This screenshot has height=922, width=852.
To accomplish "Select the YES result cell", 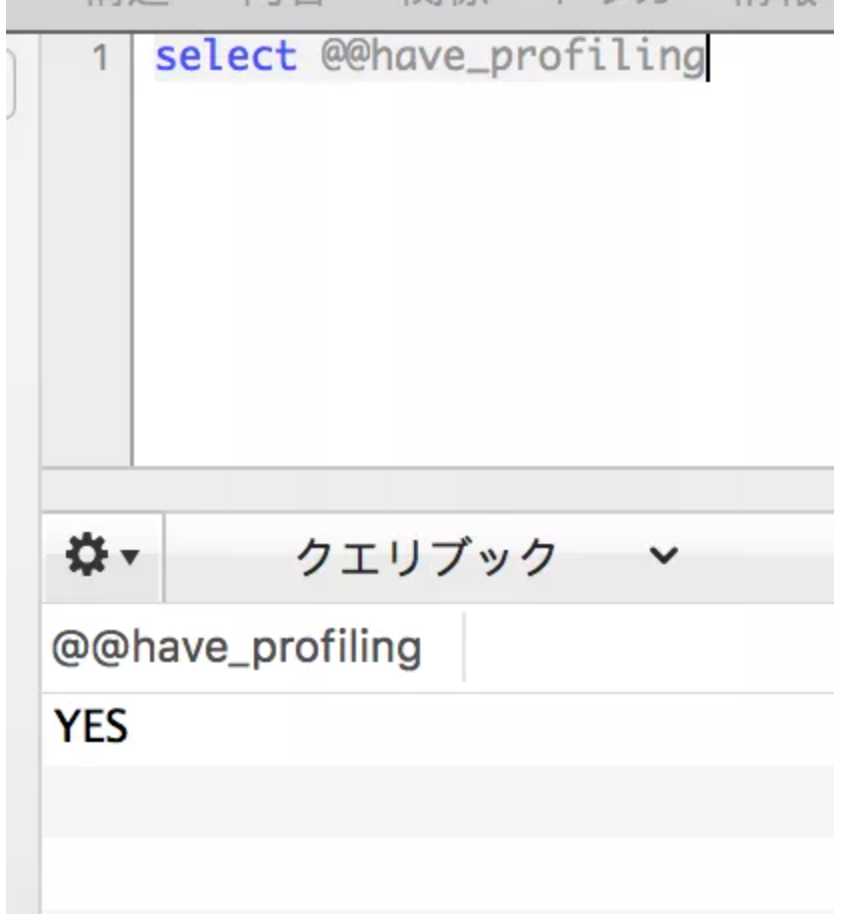I will [x=91, y=727].
